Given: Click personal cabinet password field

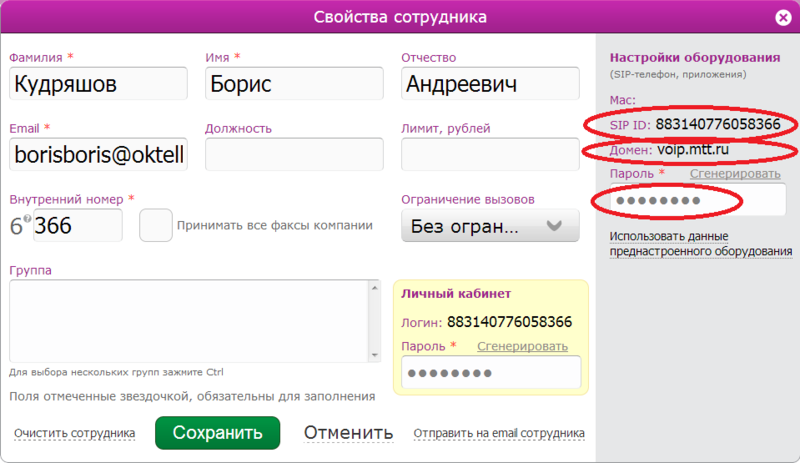Looking at the screenshot, I should coord(490,373).
